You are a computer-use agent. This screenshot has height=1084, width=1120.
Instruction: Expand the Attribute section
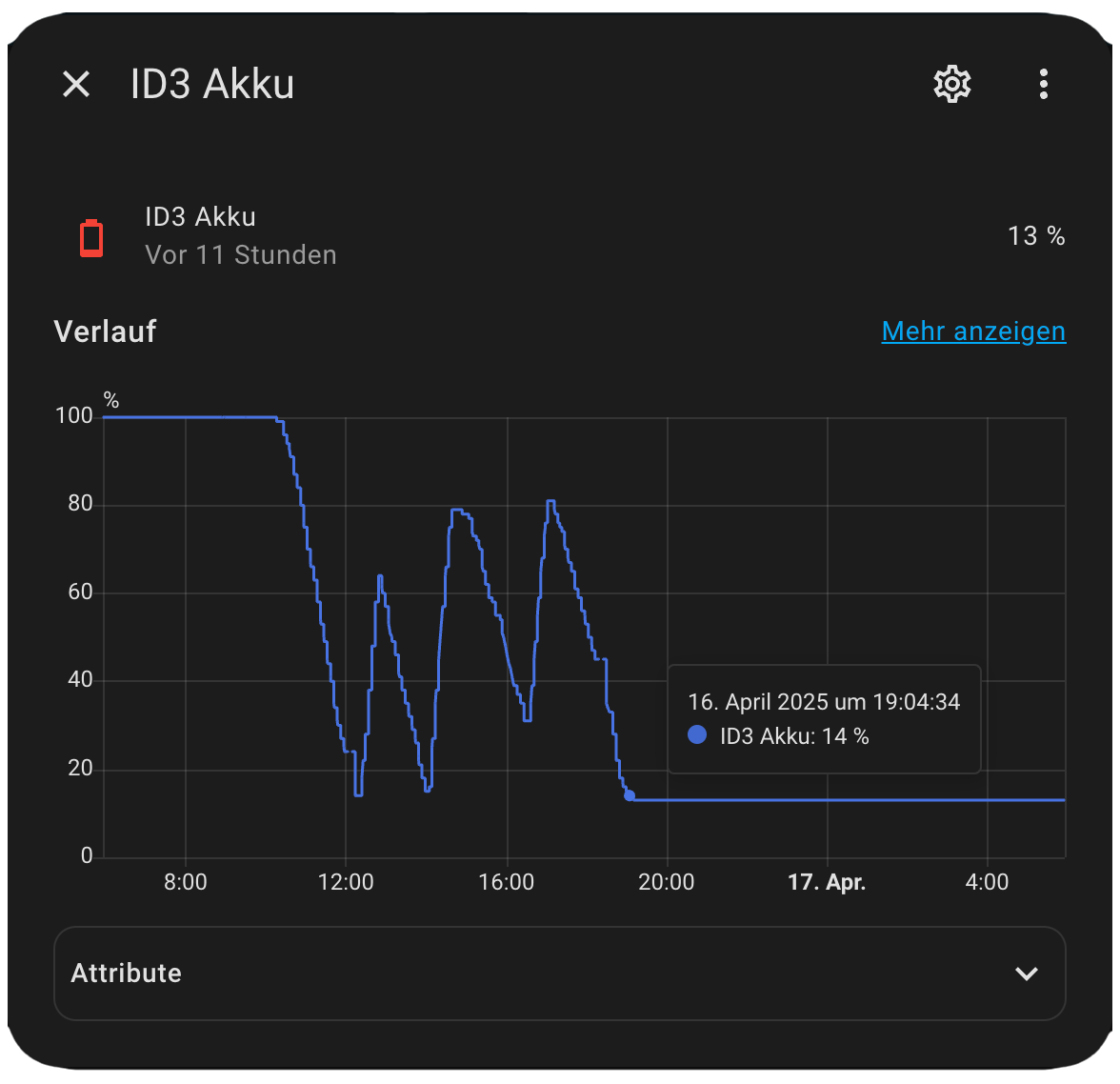point(560,974)
